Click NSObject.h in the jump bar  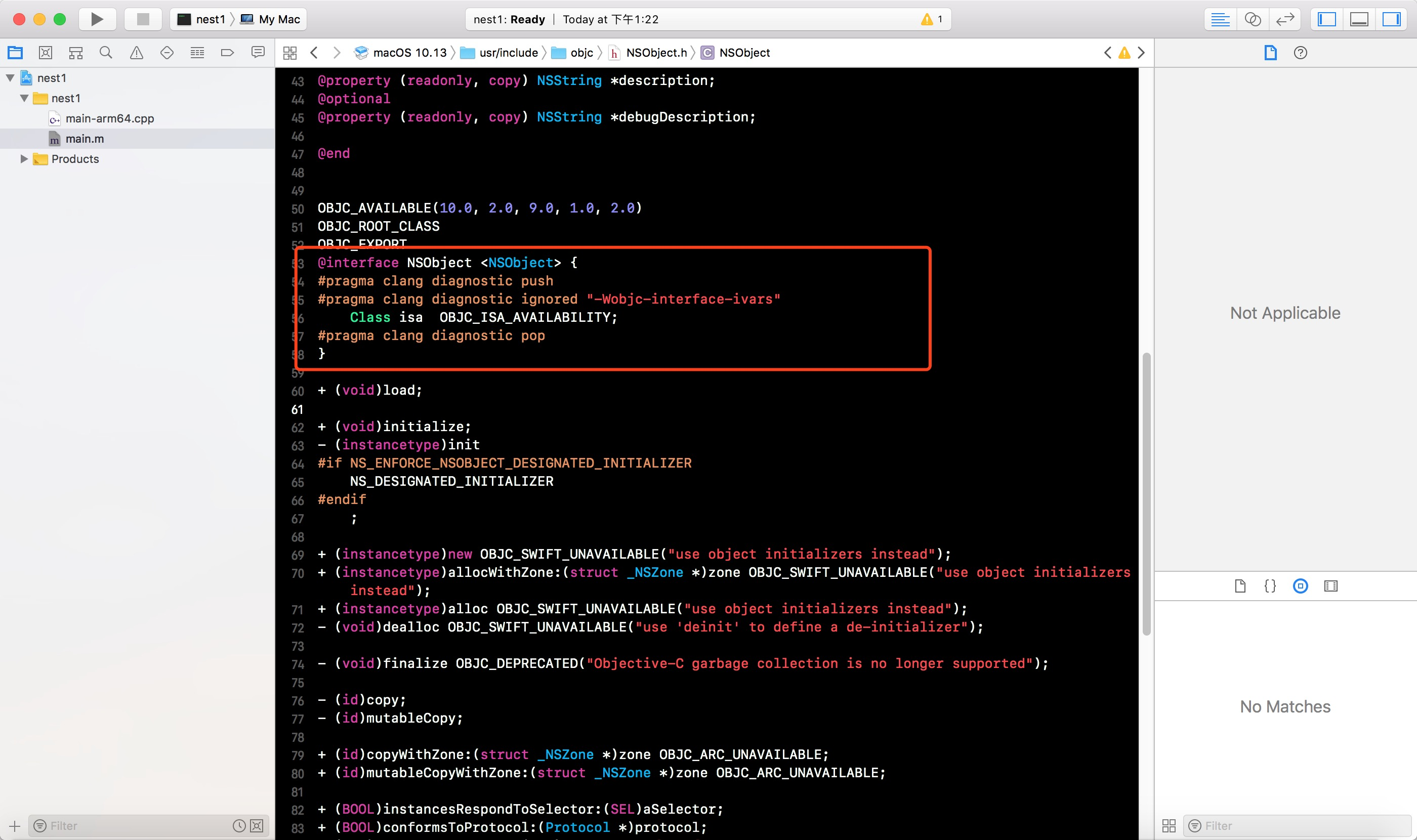click(655, 53)
